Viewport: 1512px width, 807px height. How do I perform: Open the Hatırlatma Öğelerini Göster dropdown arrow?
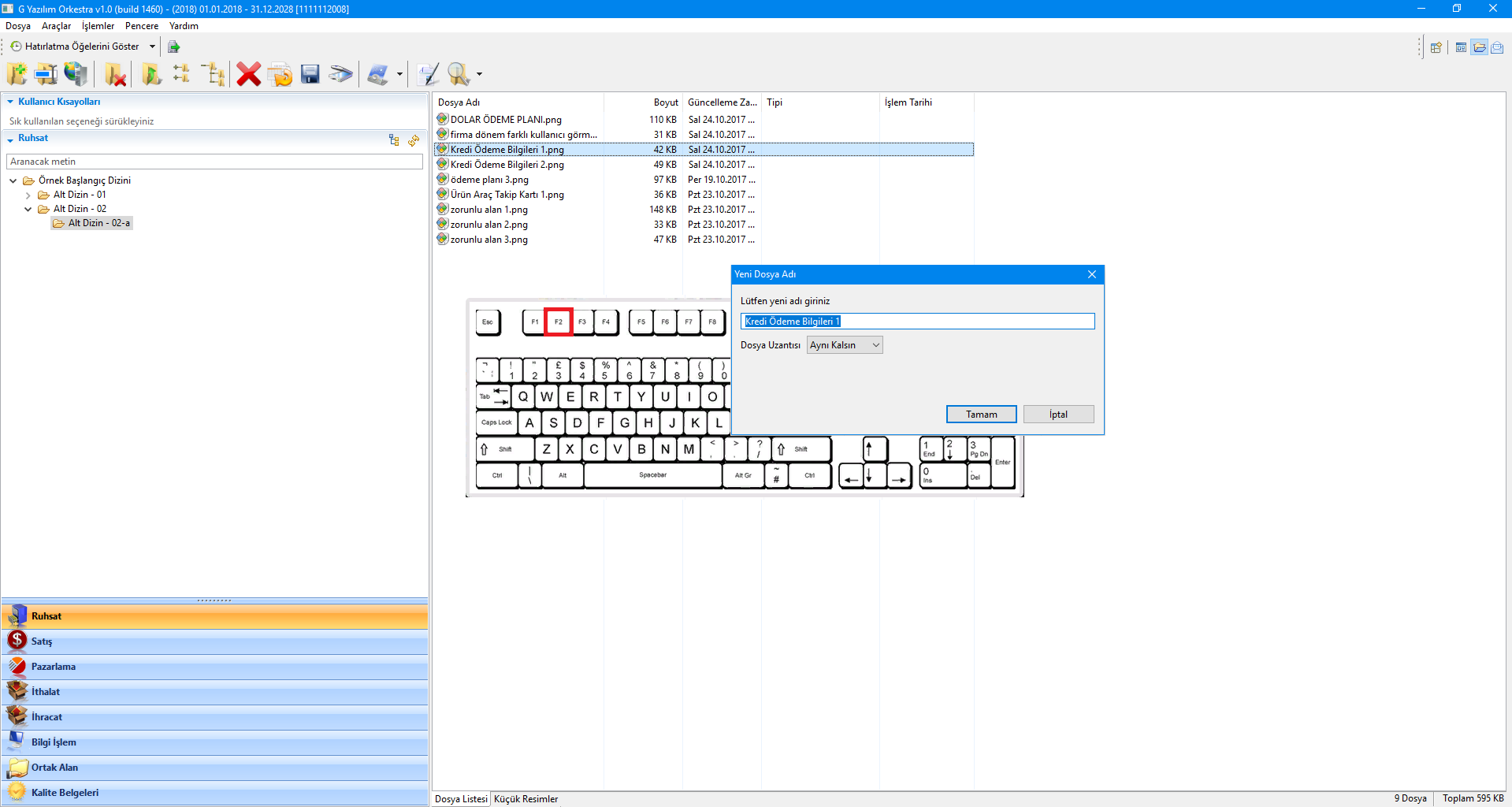(x=152, y=46)
